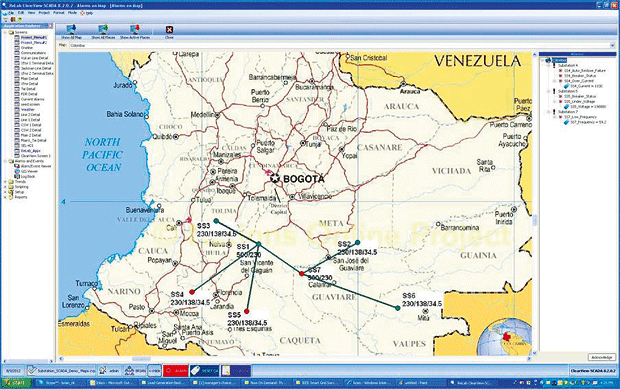Open the Help menu
Screen dimensions: 620x389
pos(87,13)
